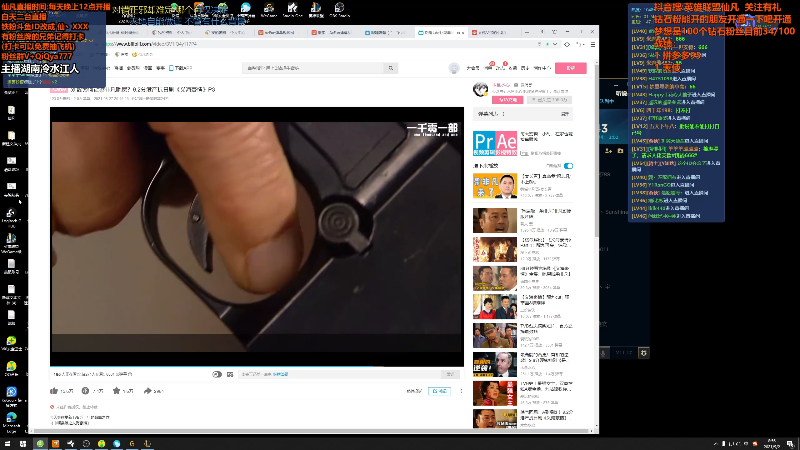
Task: Click the coin icon below the video
Action: 85,391
